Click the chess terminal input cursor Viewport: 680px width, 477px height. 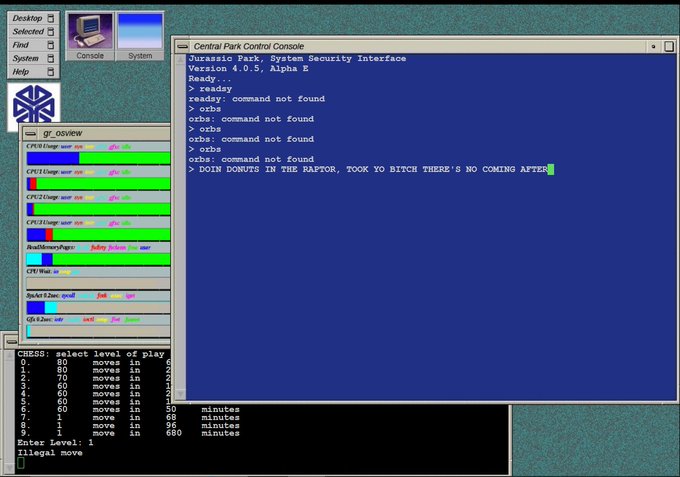tap(21, 463)
